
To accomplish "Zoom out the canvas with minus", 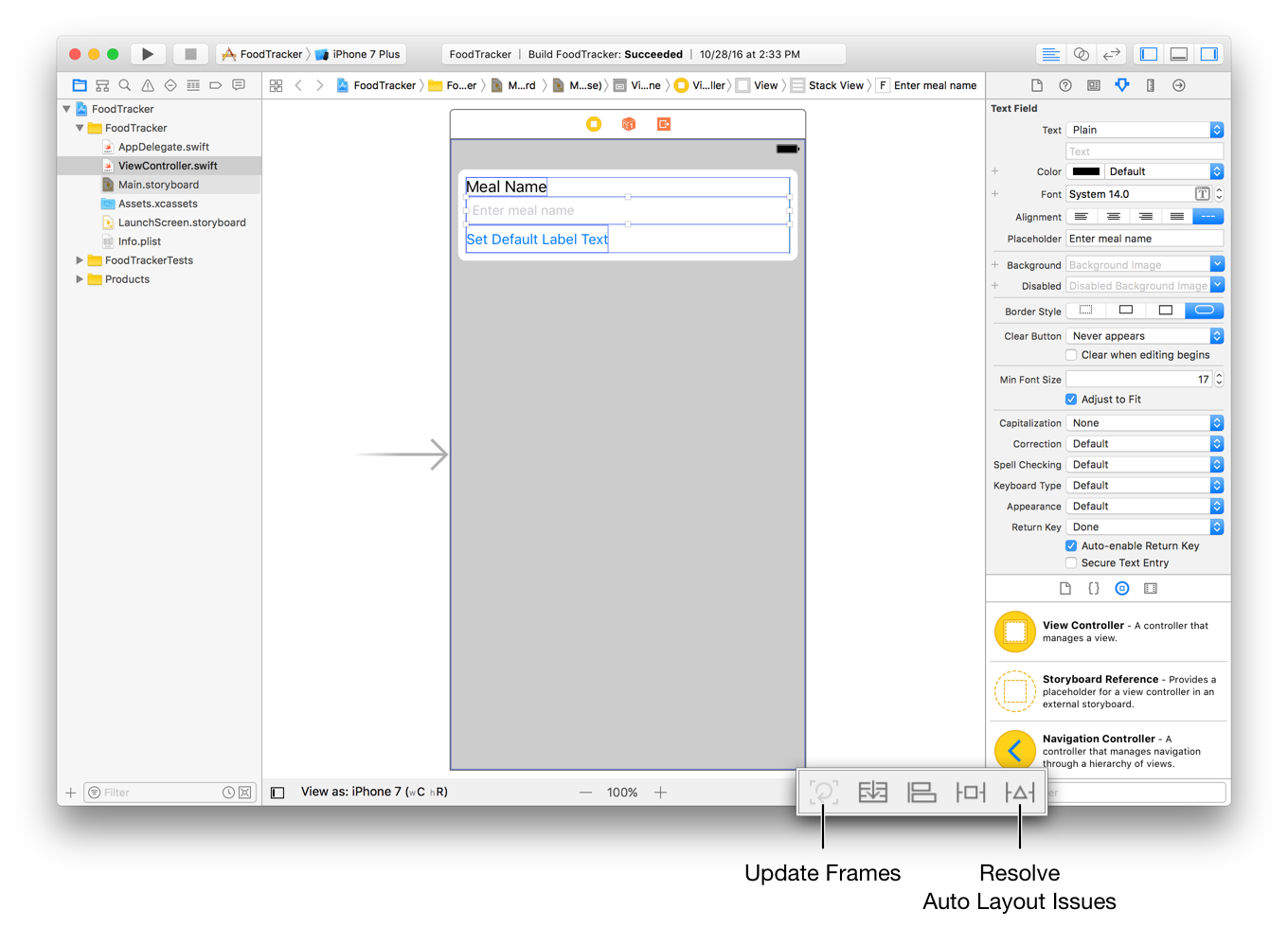I will click(x=585, y=793).
